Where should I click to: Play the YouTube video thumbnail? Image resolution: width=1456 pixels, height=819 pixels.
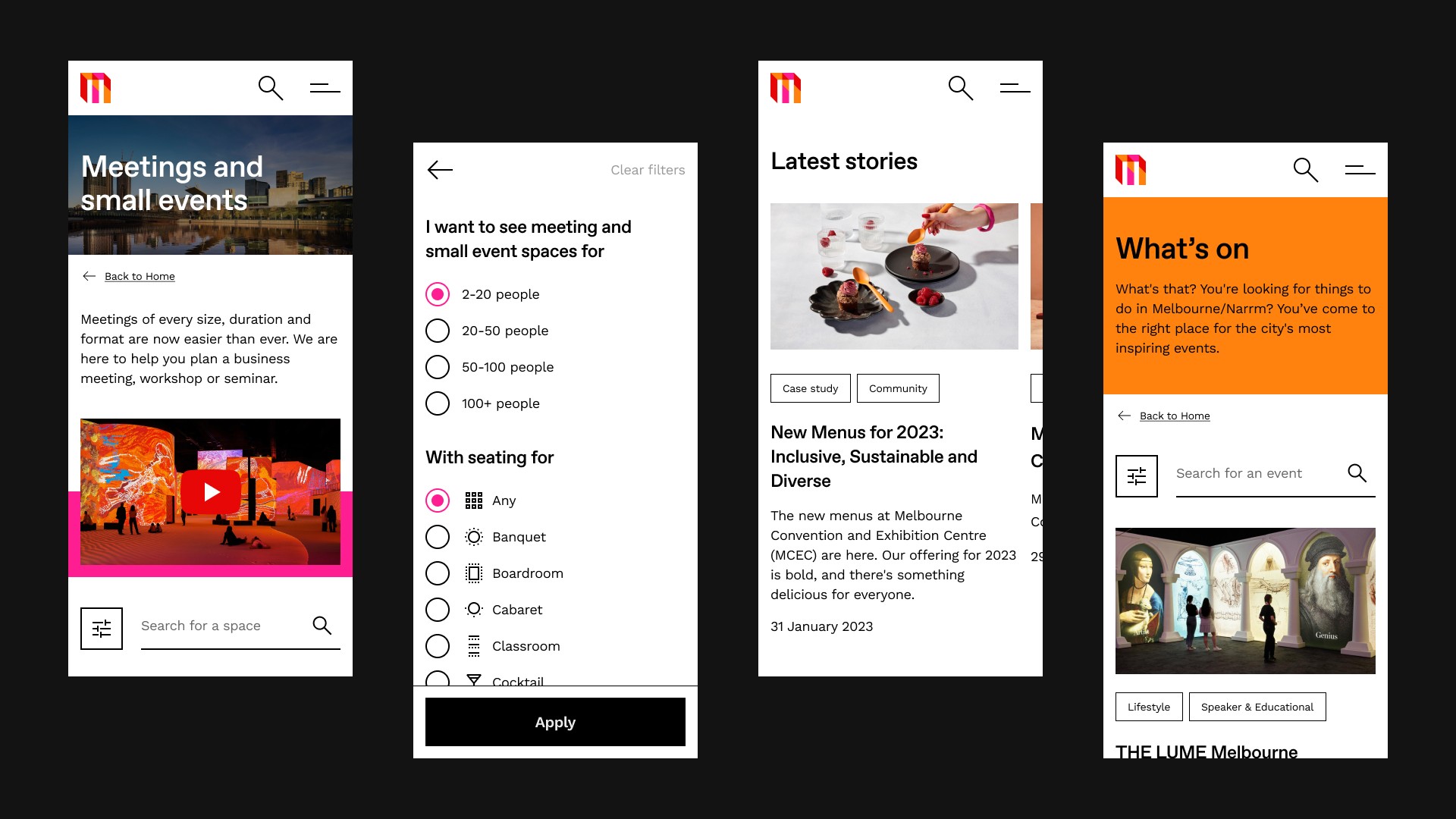point(211,492)
